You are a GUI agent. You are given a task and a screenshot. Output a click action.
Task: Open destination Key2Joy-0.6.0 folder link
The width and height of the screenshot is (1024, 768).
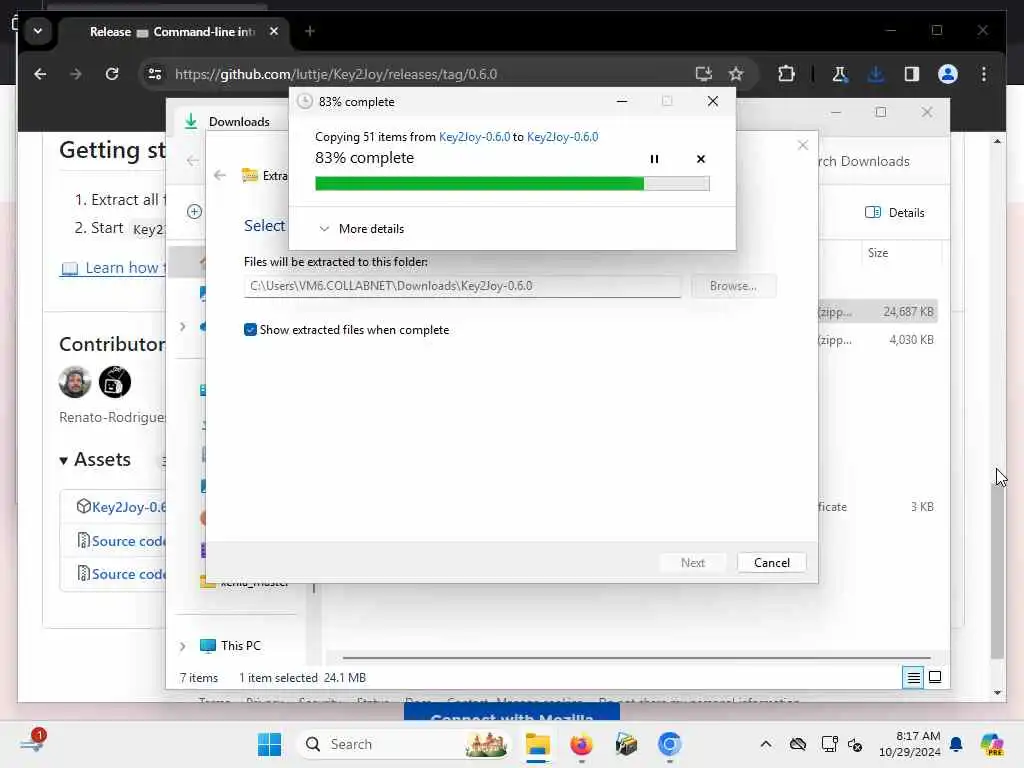click(562, 136)
